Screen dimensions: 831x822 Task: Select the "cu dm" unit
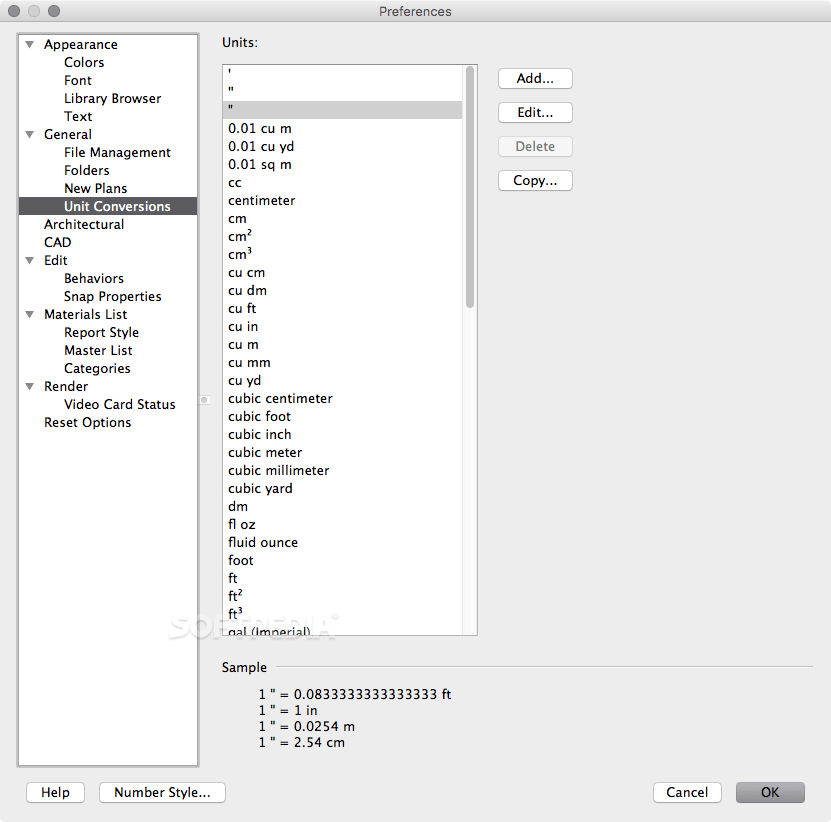pos(342,290)
